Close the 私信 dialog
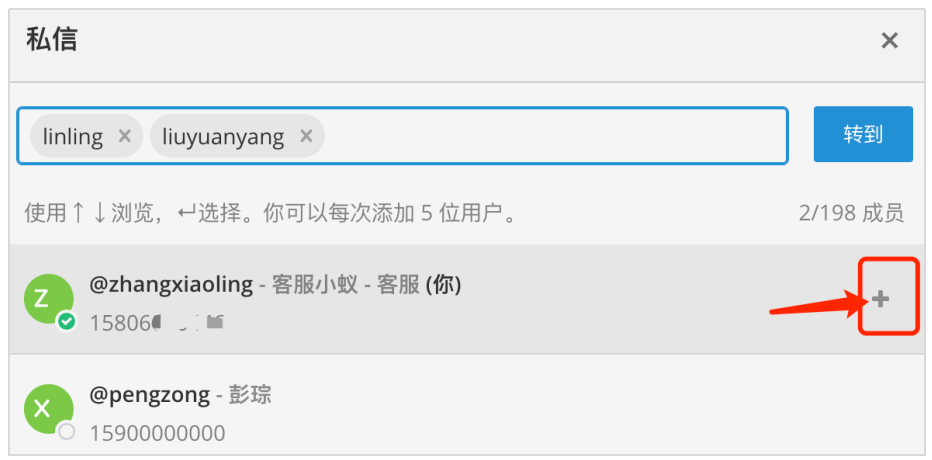This screenshot has width=932, height=460. 889,40
